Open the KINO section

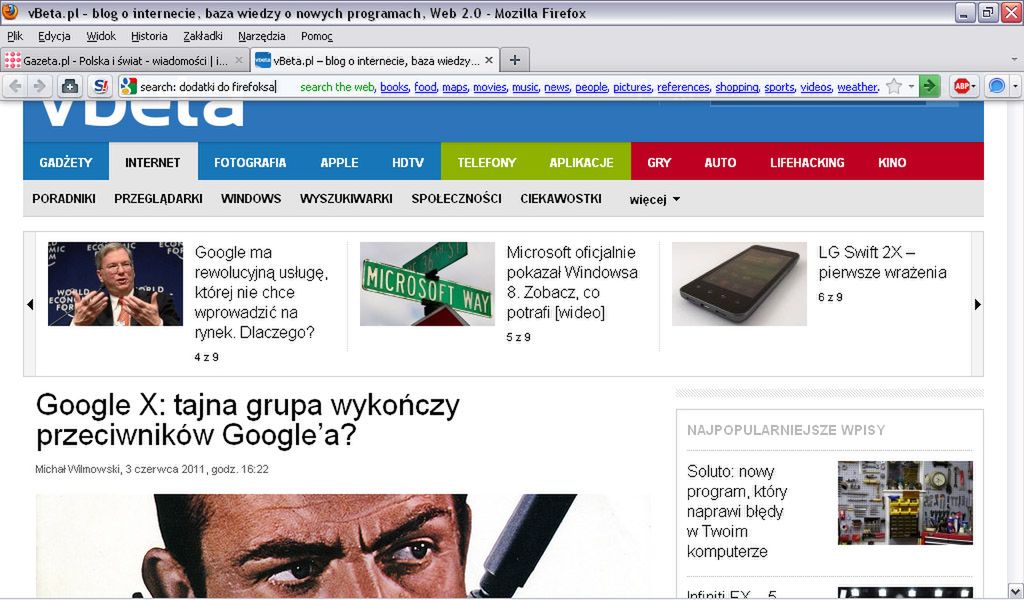pyautogui.click(x=892, y=162)
